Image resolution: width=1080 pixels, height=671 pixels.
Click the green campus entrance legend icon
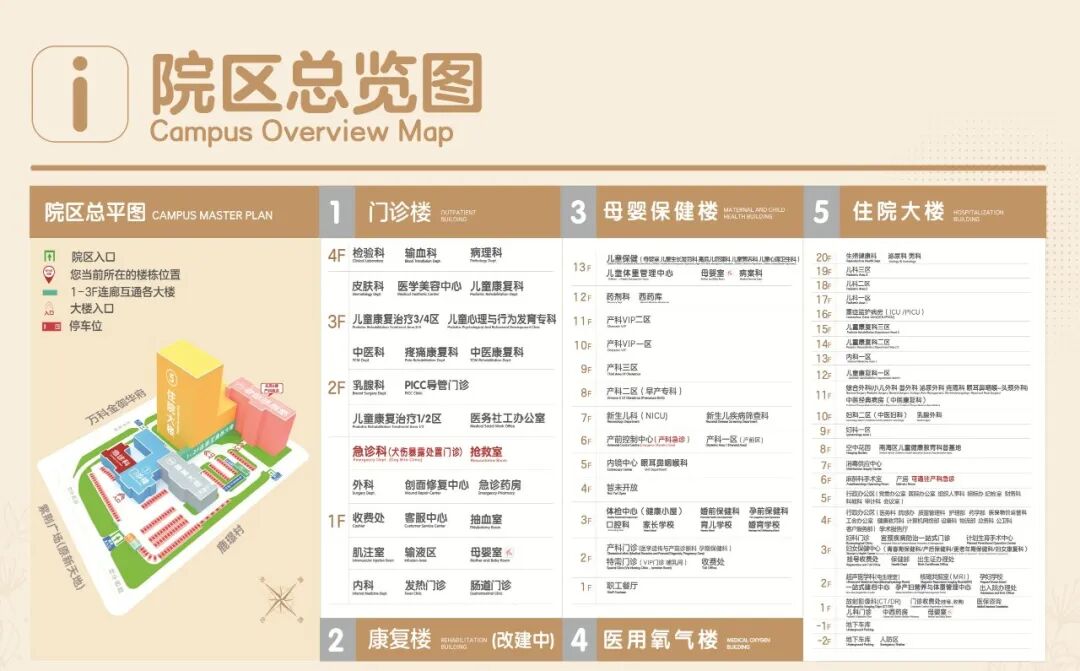[x=49, y=256]
